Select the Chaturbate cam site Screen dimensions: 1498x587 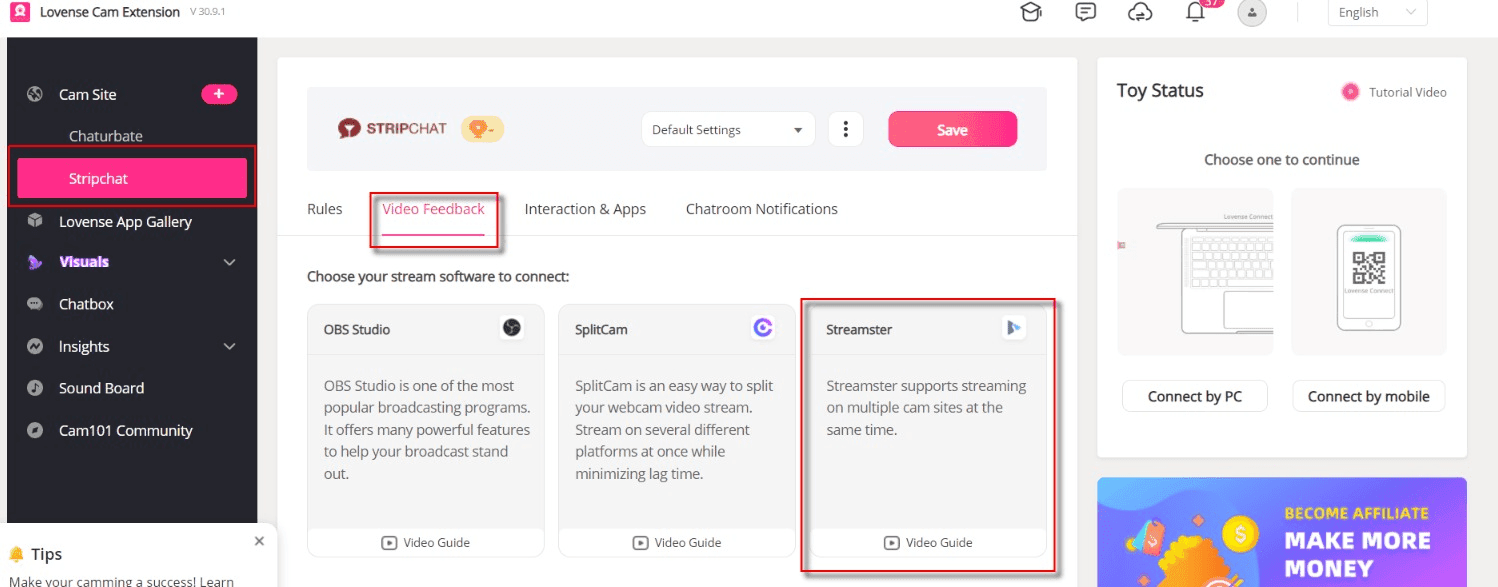coord(106,136)
